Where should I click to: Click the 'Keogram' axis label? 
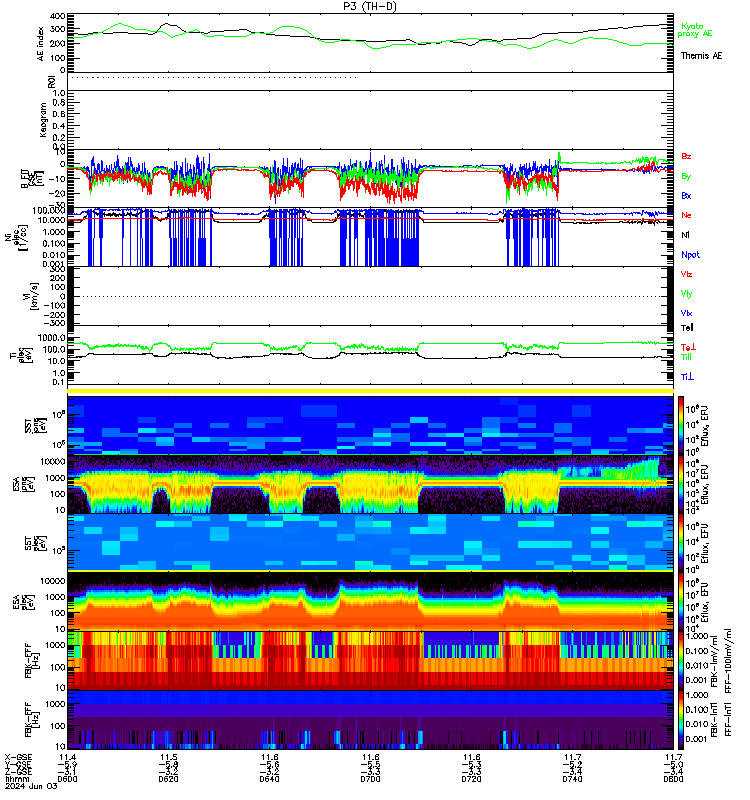coord(43,119)
